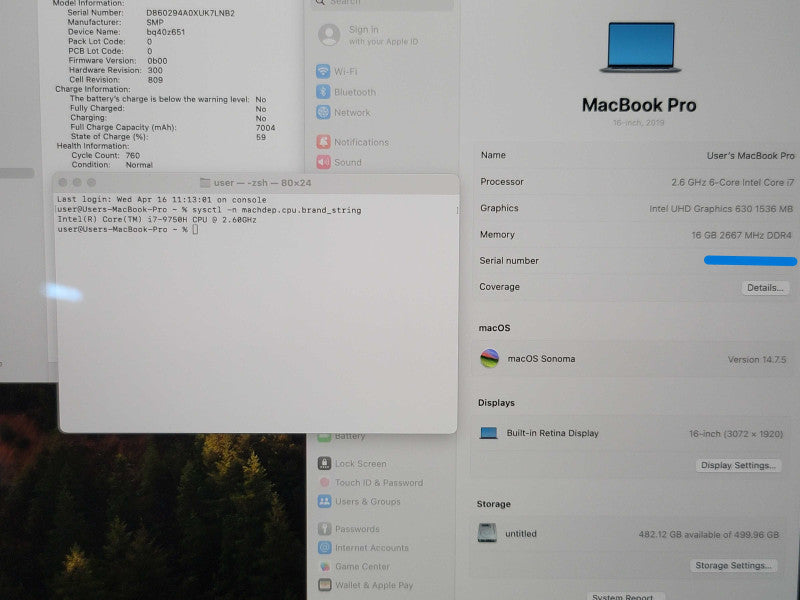Click Manufacturer SMP value
This screenshot has height=600, width=800.
click(155, 22)
